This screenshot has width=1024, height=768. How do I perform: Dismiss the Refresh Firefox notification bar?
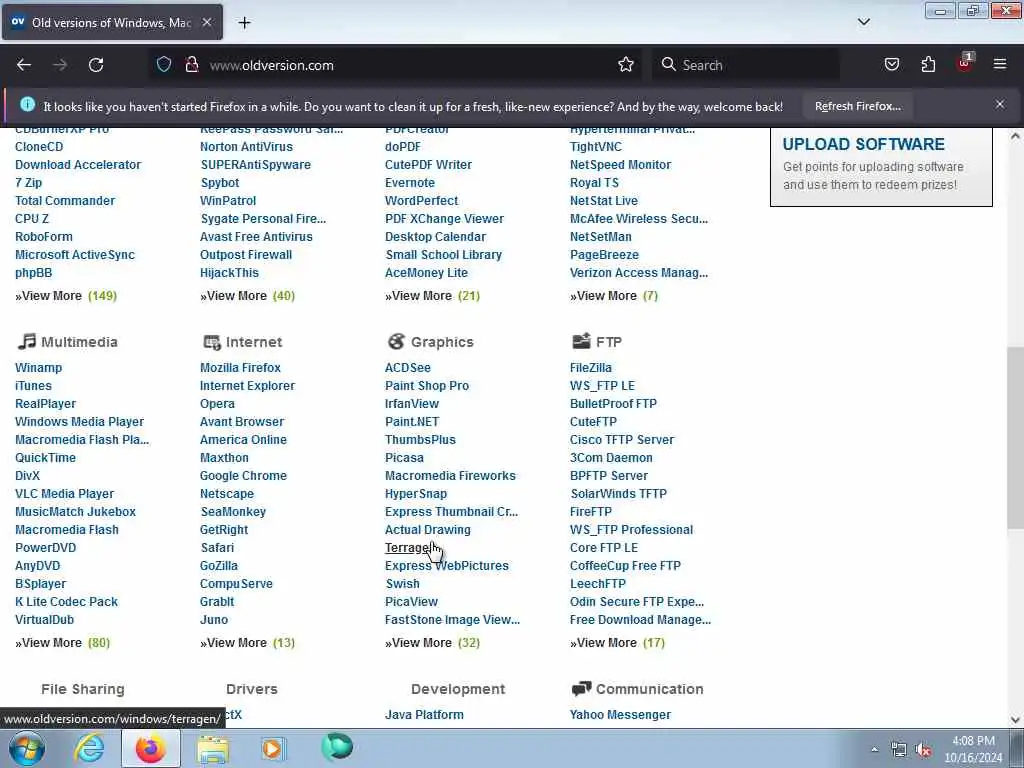point(999,104)
